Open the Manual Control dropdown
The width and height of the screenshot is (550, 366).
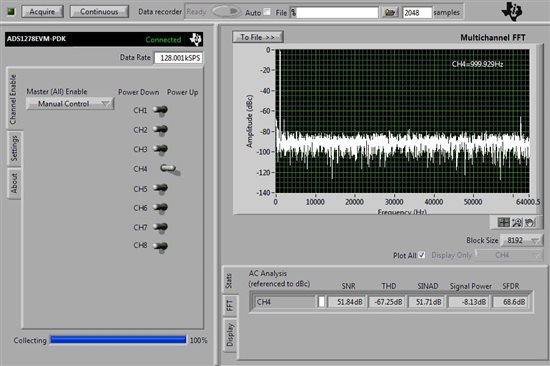click(x=70, y=104)
